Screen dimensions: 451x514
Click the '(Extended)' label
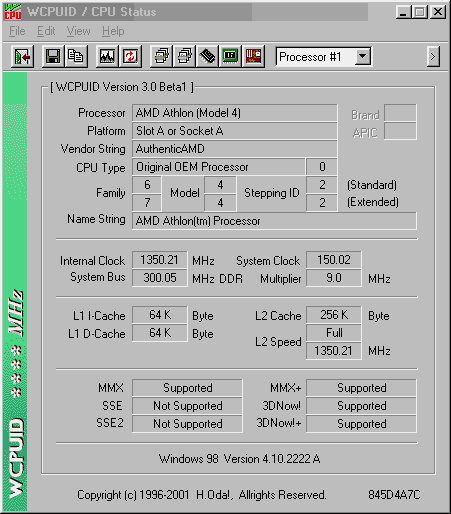pyautogui.click(x=373, y=202)
